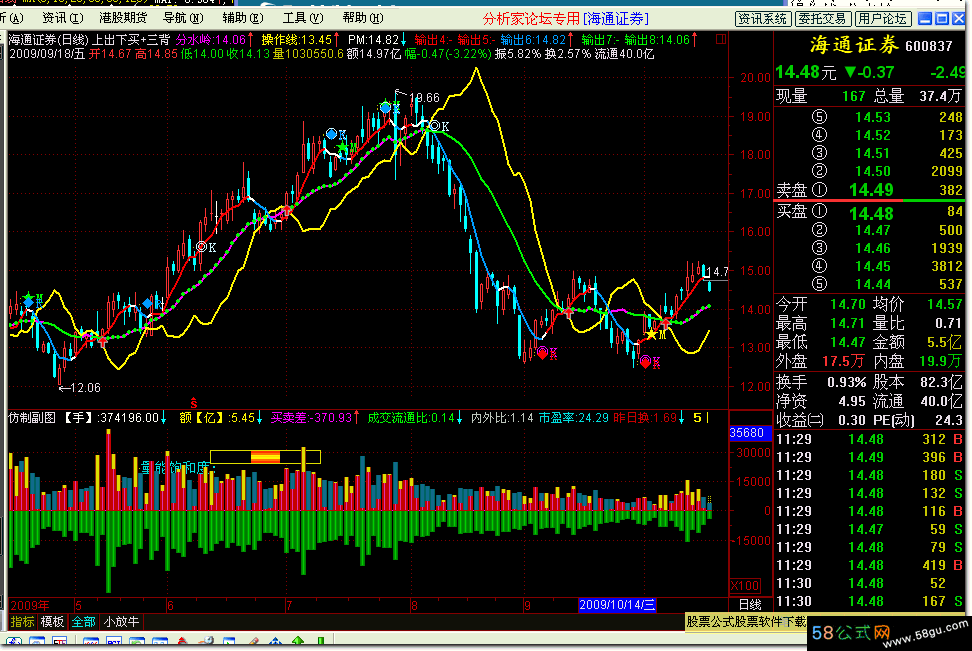
Task: Click the 今开 14.70 value
Action: [847, 304]
